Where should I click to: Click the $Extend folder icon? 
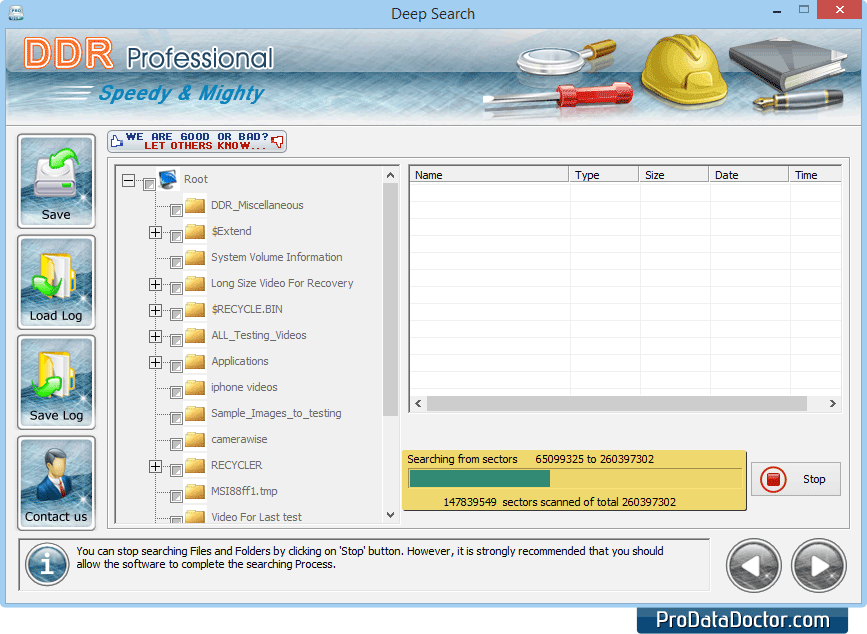195,231
